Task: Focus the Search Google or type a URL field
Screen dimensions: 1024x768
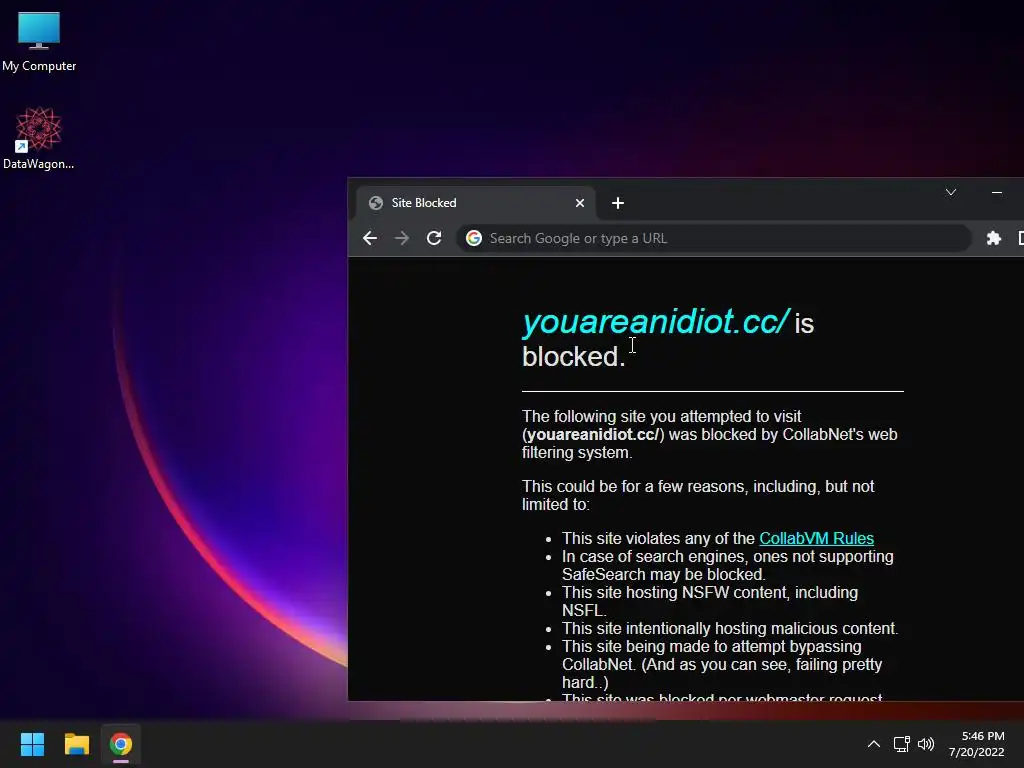Action: pyautogui.click(x=713, y=238)
